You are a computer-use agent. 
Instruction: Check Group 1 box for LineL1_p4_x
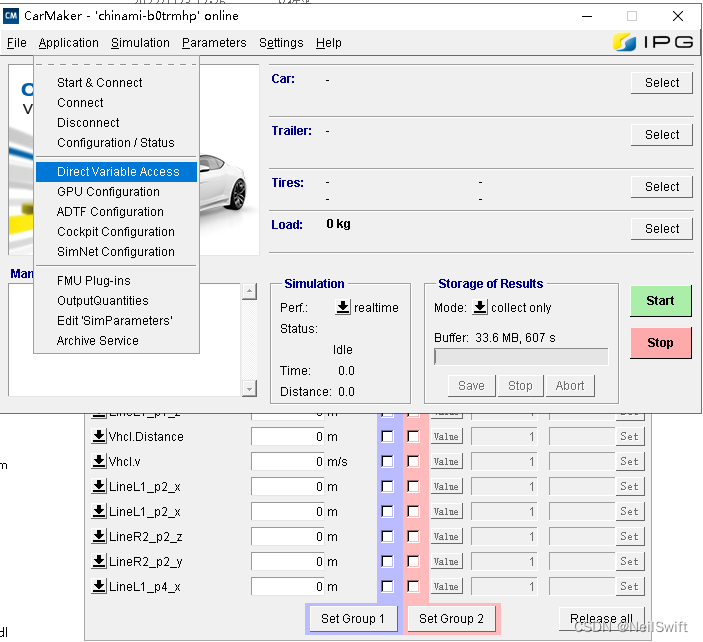pyautogui.click(x=387, y=586)
